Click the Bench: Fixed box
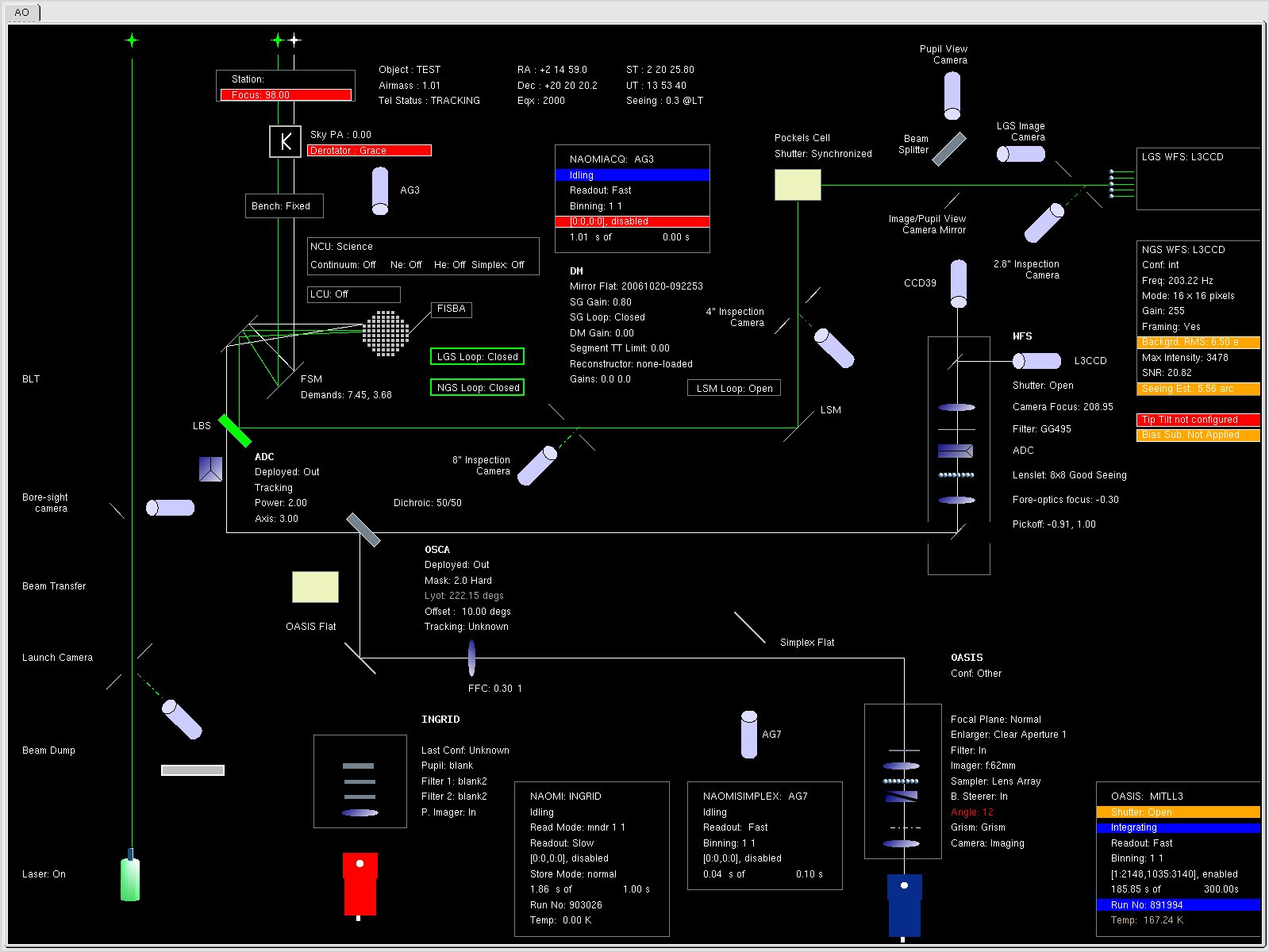The image size is (1269, 952). tap(283, 206)
